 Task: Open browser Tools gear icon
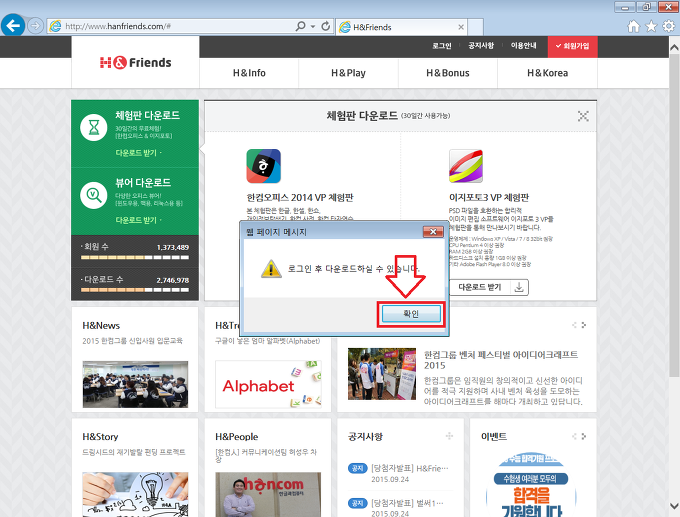click(669, 26)
